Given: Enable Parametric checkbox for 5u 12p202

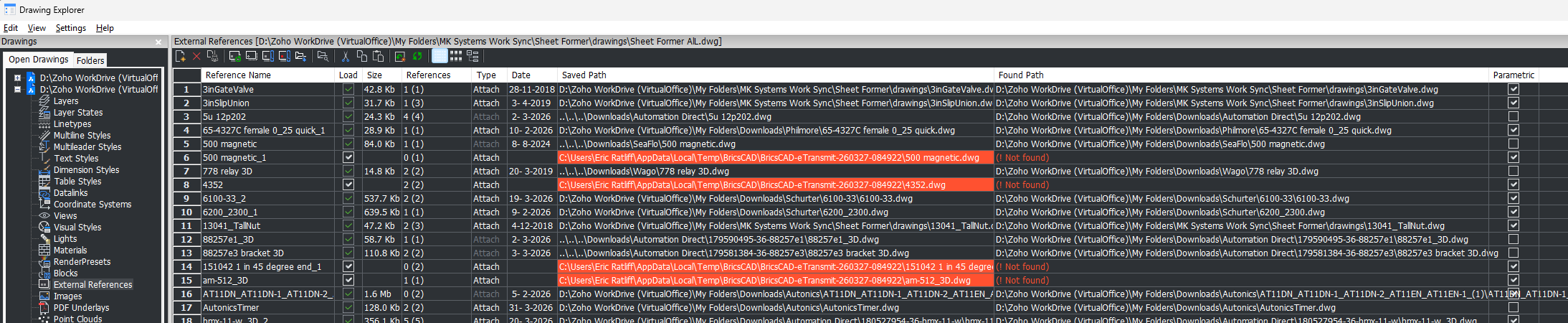Looking at the screenshot, I should [1513, 117].
